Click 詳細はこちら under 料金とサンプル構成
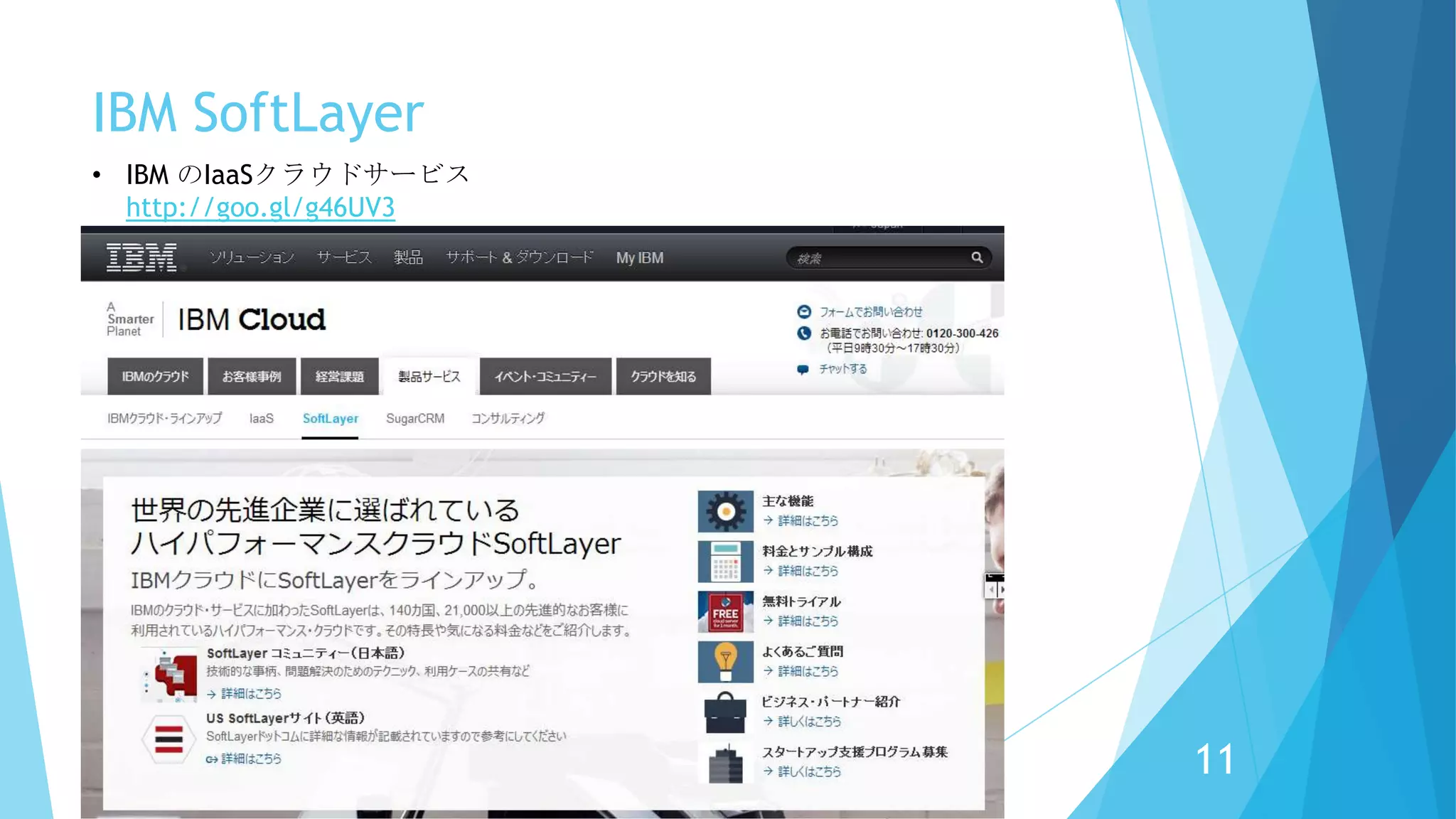1456x819 pixels. tap(808, 570)
